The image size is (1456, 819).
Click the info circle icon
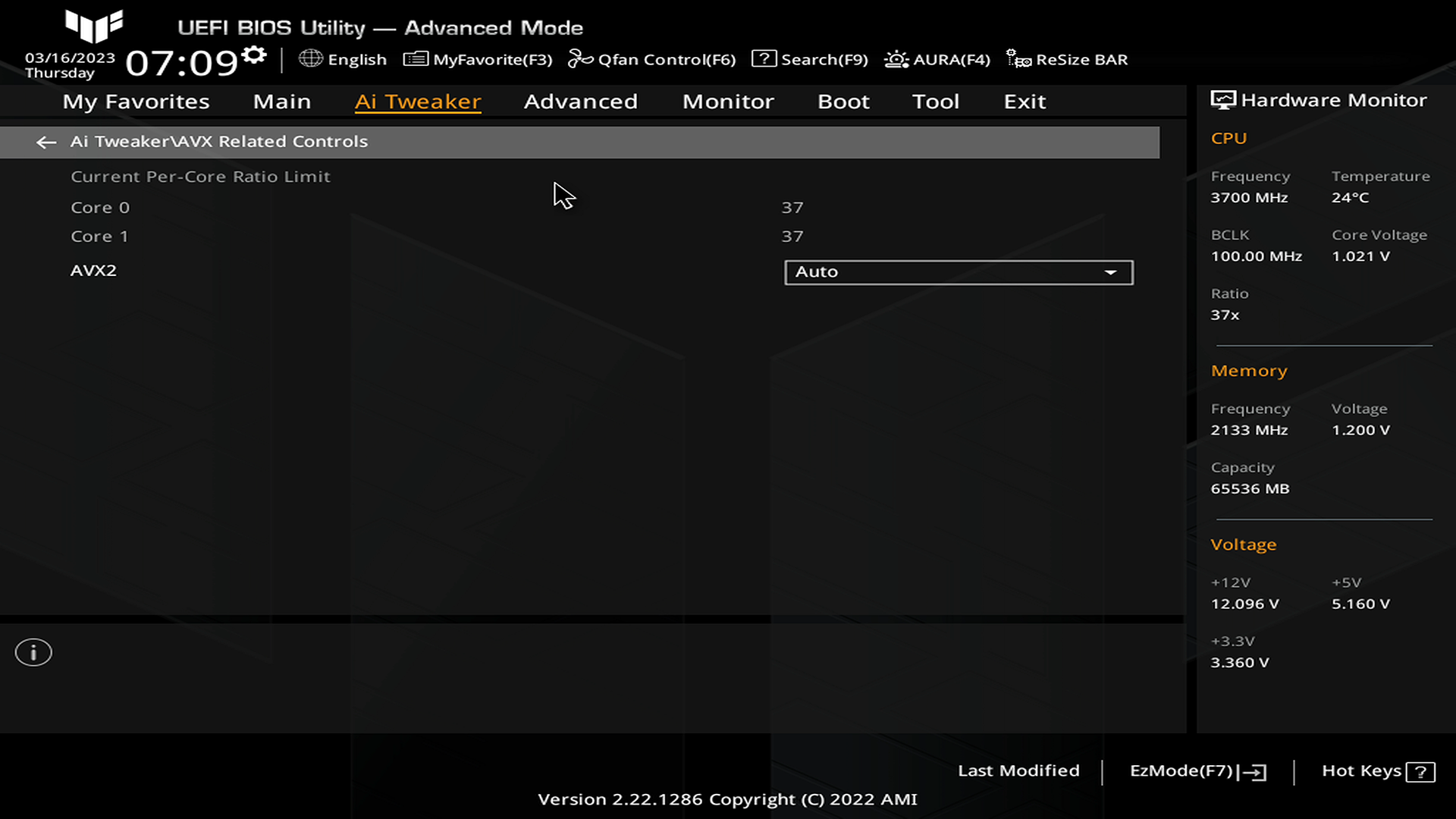33,652
